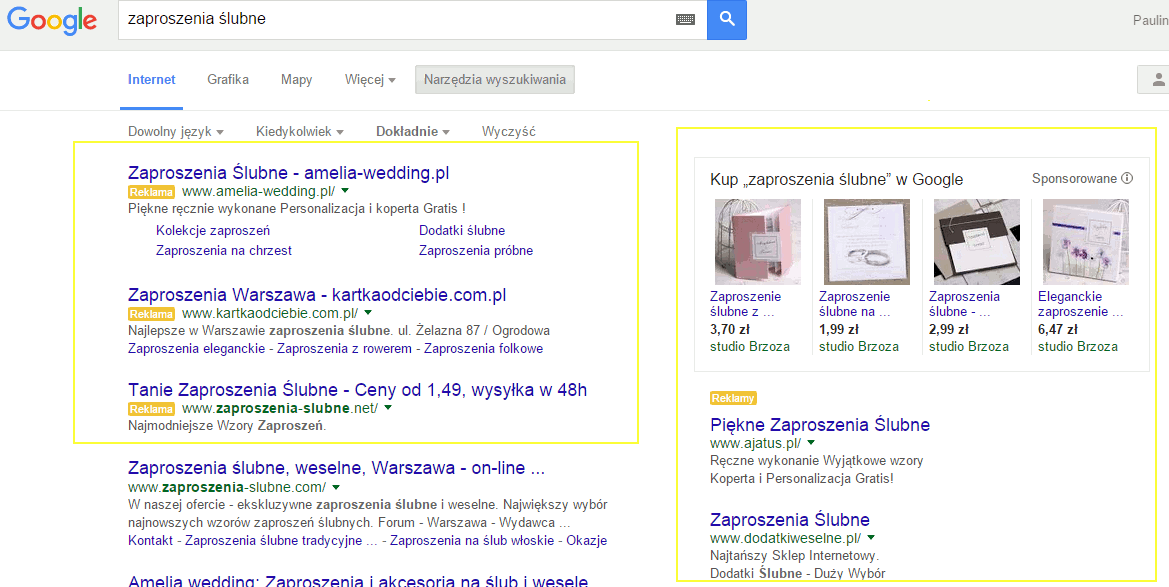Open the Zaproszenia próbne sitelink
Viewport: 1169px width, 587px height.
click(476, 251)
